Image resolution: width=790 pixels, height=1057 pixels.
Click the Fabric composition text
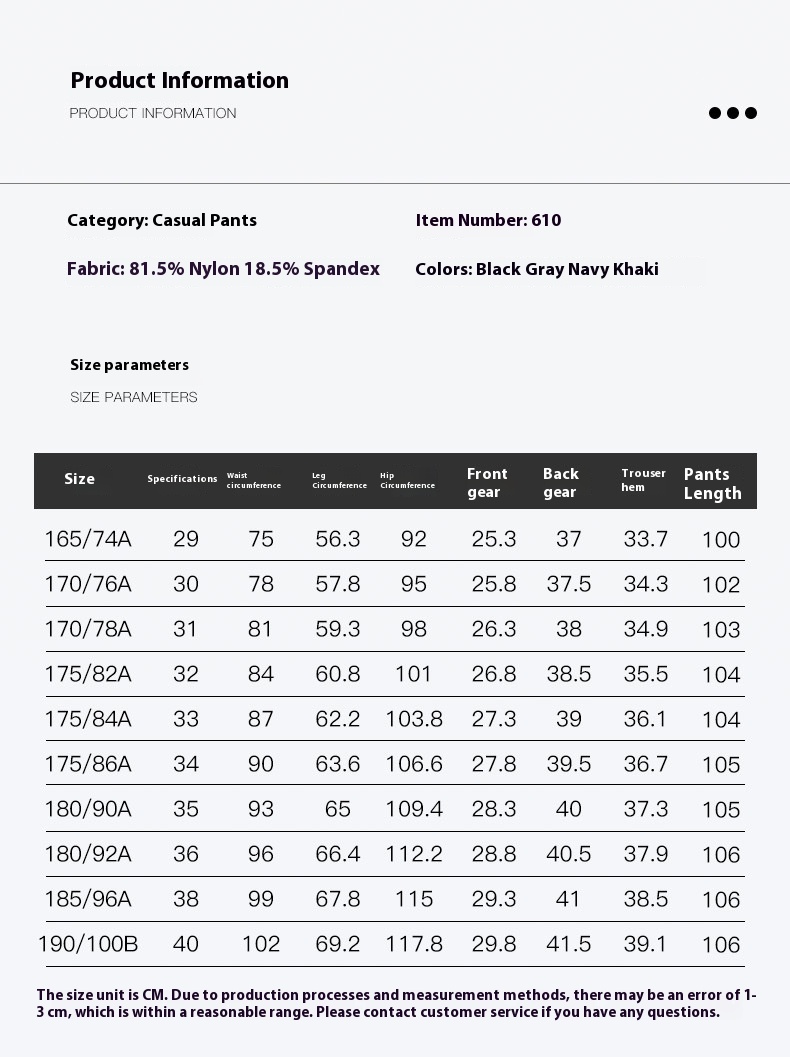point(223,269)
